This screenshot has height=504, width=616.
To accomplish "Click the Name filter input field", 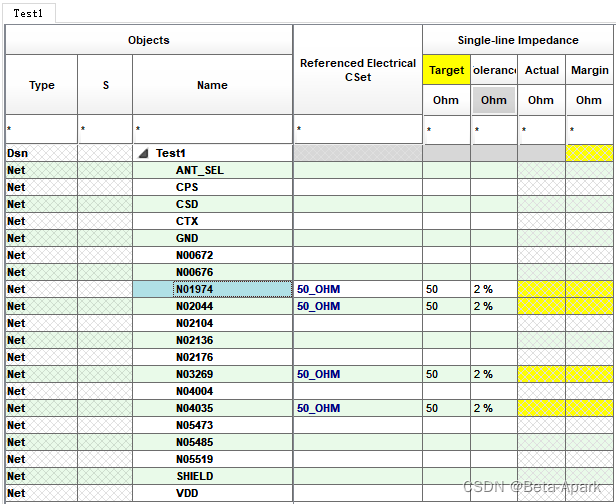I will 212,130.
